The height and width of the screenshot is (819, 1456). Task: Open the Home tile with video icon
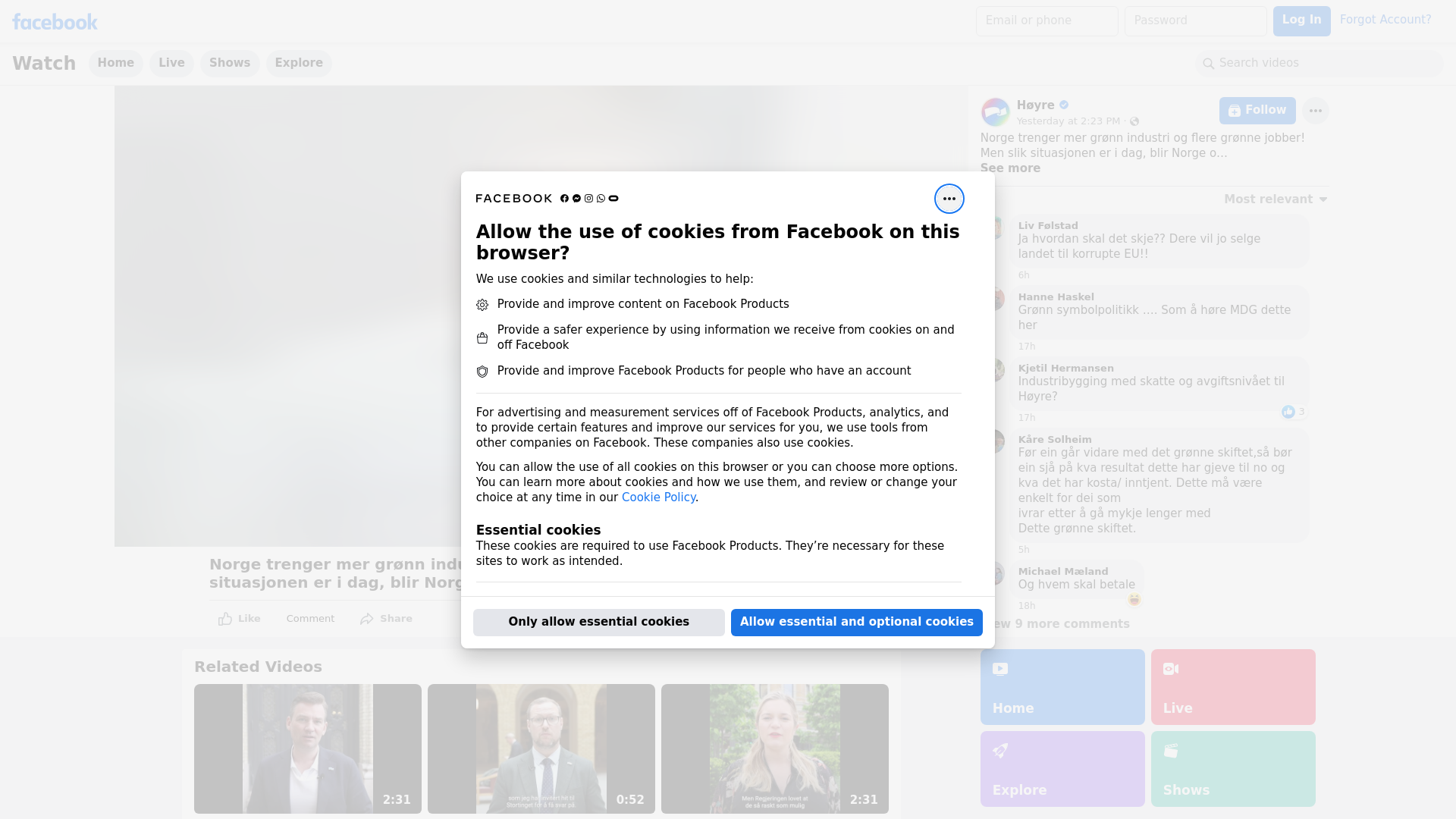point(1062,687)
